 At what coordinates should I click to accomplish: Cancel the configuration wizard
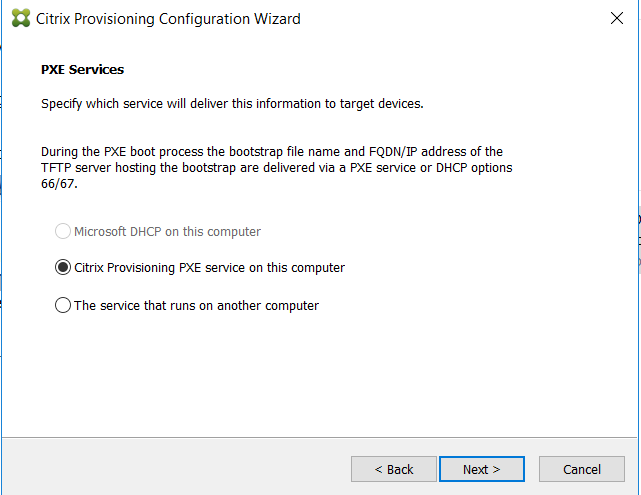pos(582,469)
